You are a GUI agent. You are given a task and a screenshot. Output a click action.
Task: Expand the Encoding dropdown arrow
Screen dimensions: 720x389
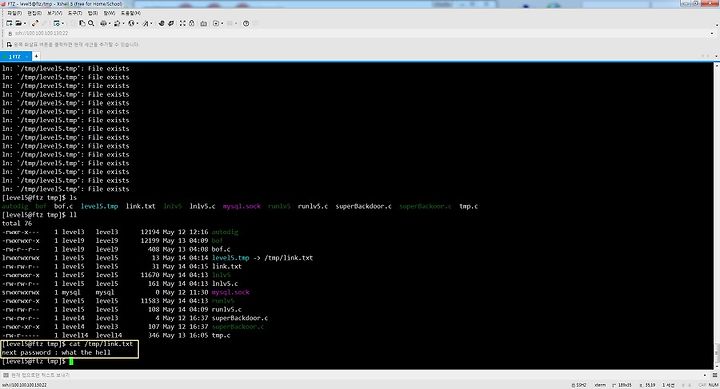tap(137, 23)
